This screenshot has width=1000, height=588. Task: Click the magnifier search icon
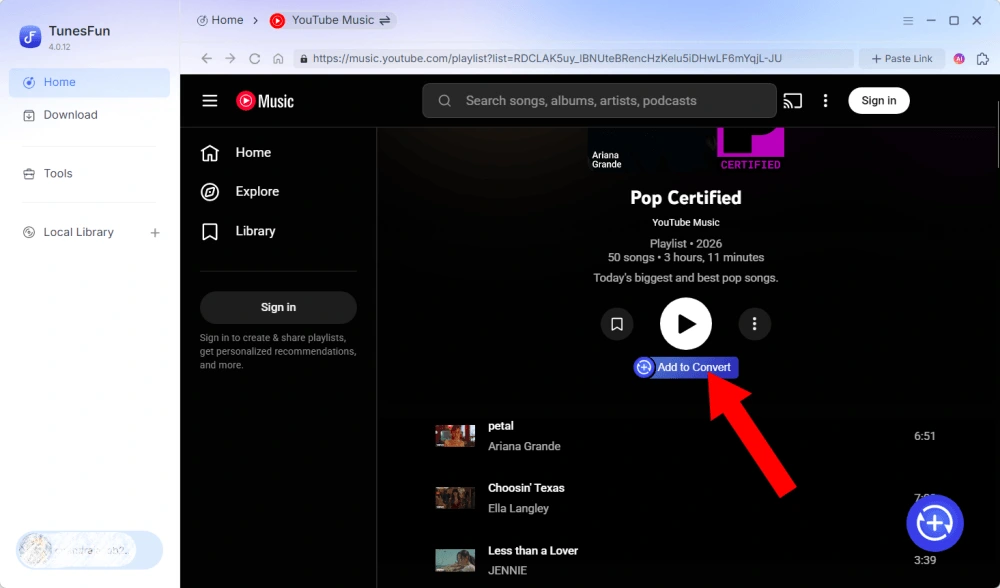coord(445,101)
